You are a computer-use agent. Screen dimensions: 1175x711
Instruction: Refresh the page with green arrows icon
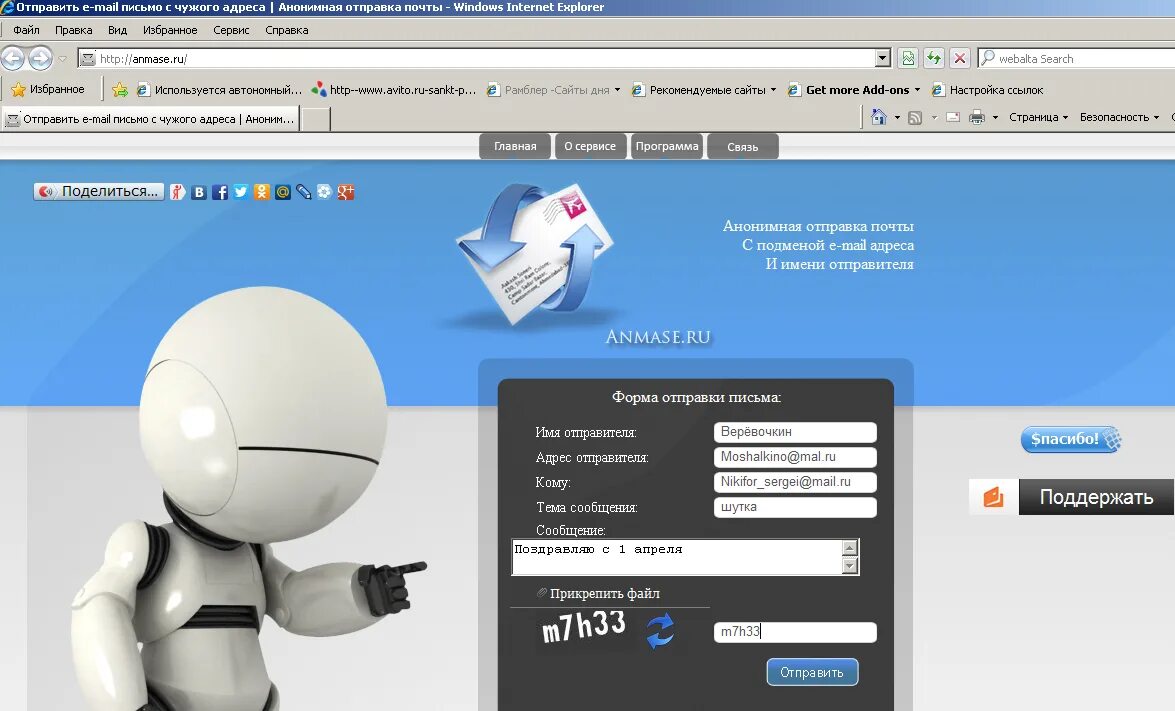coord(934,58)
